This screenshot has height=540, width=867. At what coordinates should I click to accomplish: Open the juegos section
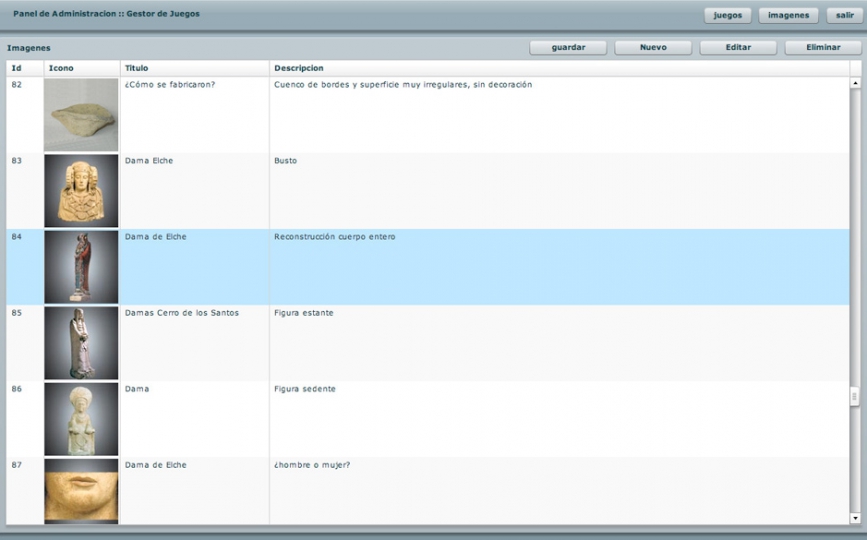[727, 15]
